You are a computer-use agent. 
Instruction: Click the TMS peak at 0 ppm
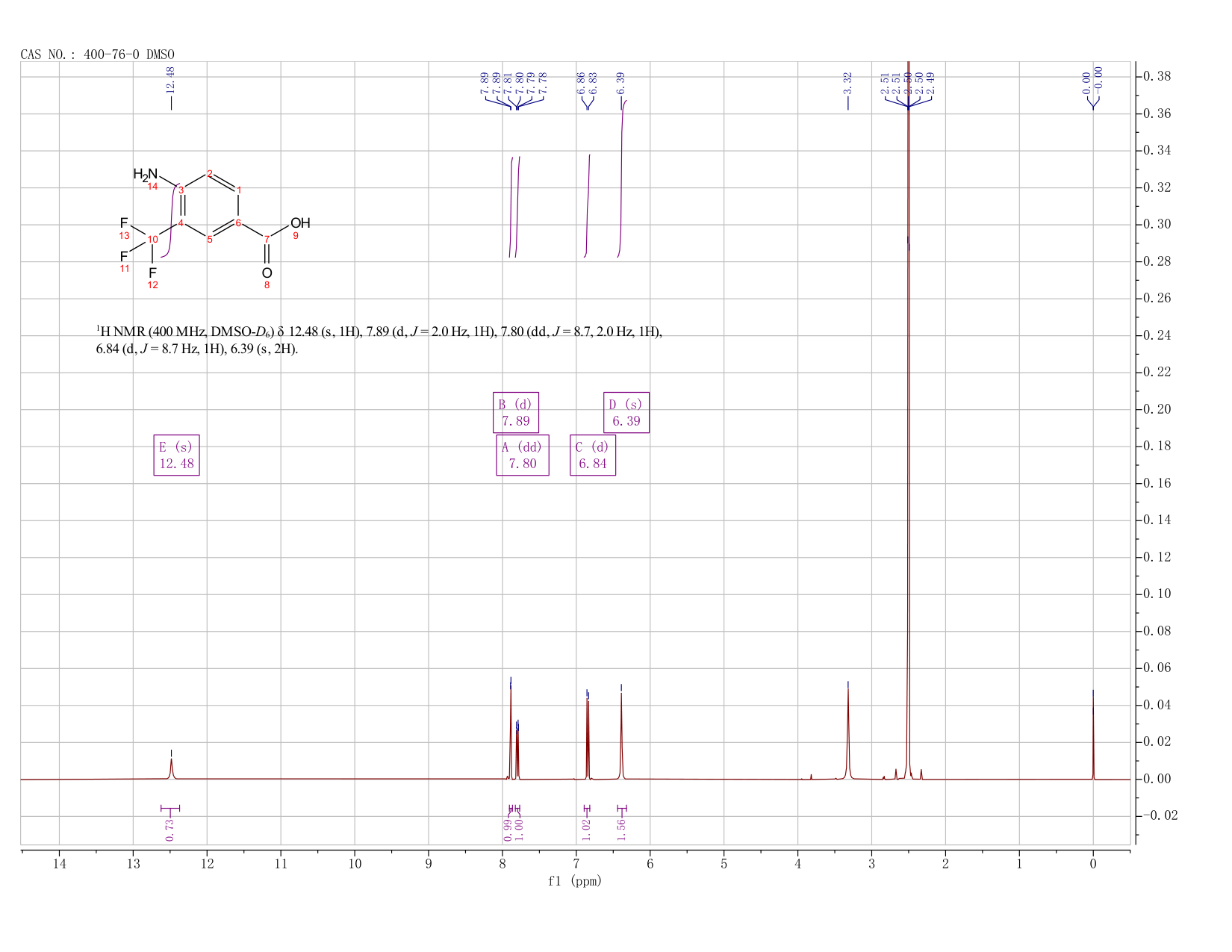click(1093, 739)
